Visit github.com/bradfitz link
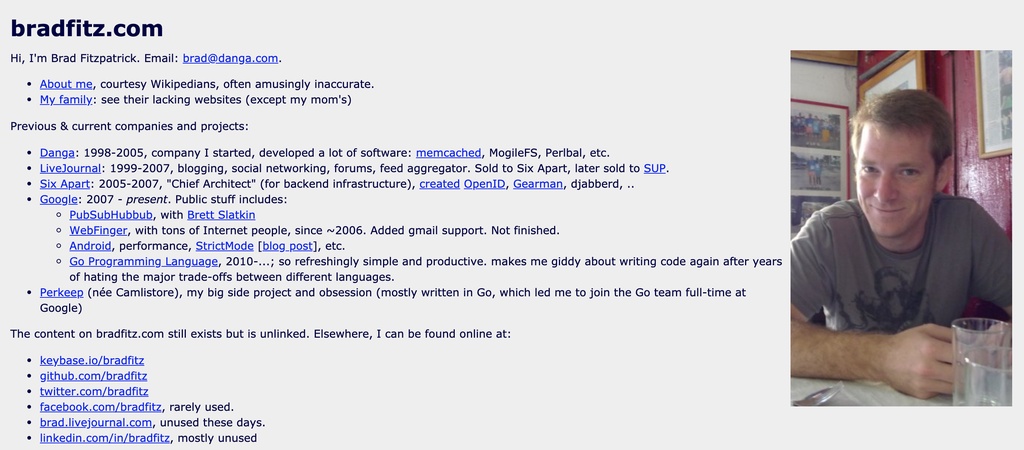This screenshot has width=1024, height=450. 93,376
